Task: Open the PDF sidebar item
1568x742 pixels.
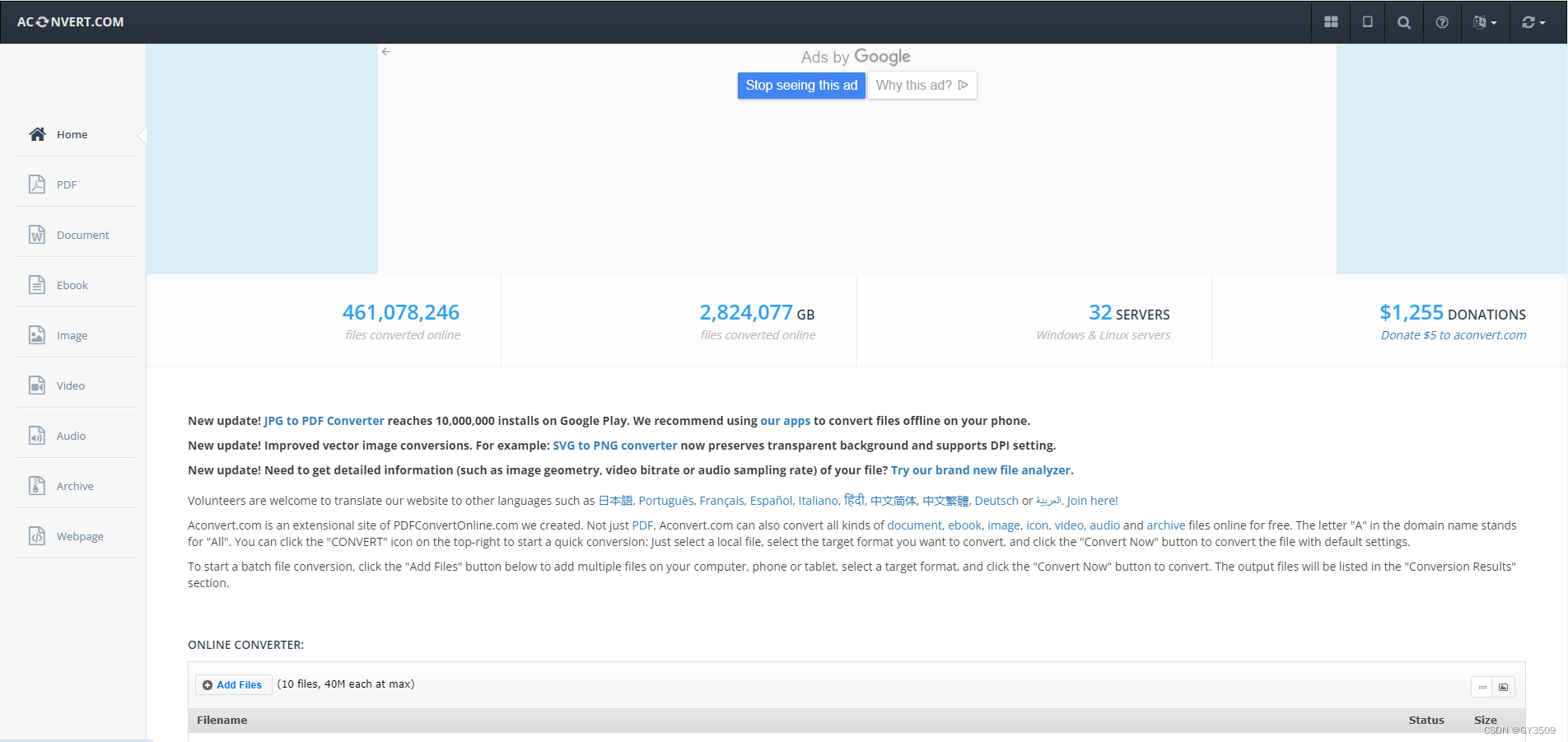Action: [x=76, y=184]
